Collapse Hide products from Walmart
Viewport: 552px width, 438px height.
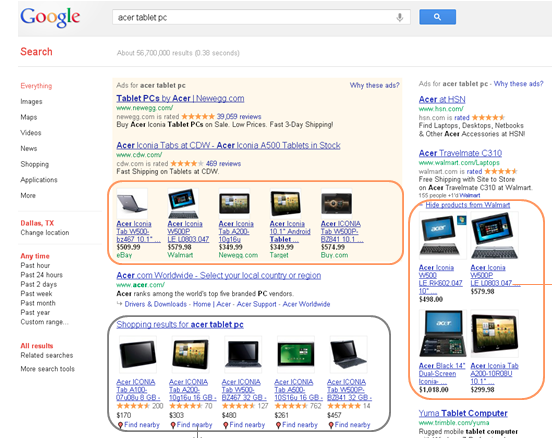(x=468, y=205)
